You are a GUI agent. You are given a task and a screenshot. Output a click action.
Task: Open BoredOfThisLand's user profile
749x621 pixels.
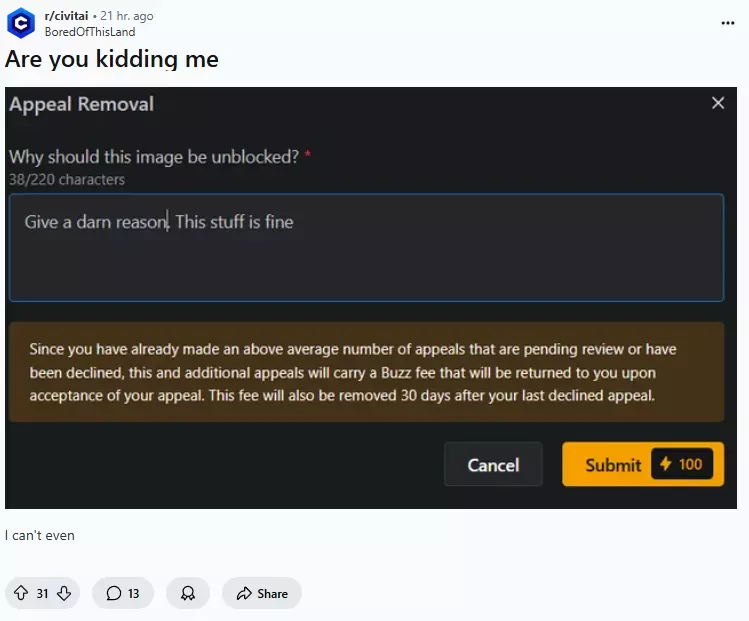coord(90,32)
